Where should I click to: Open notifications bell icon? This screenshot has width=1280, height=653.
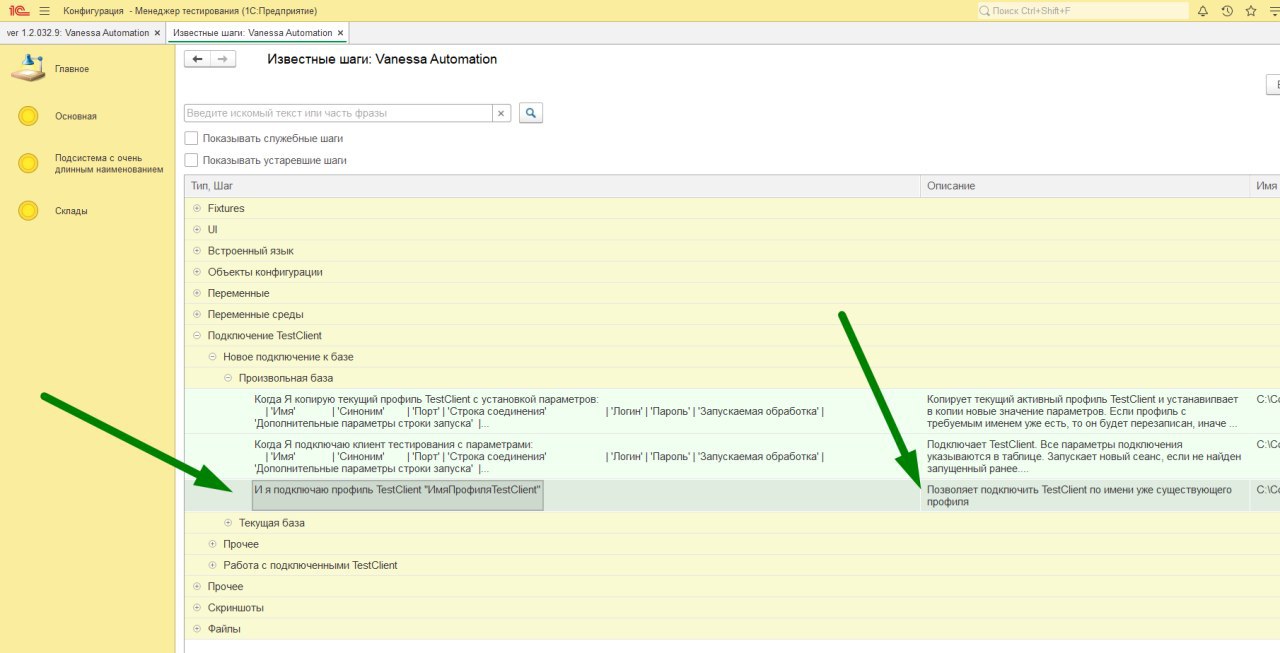(1203, 11)
